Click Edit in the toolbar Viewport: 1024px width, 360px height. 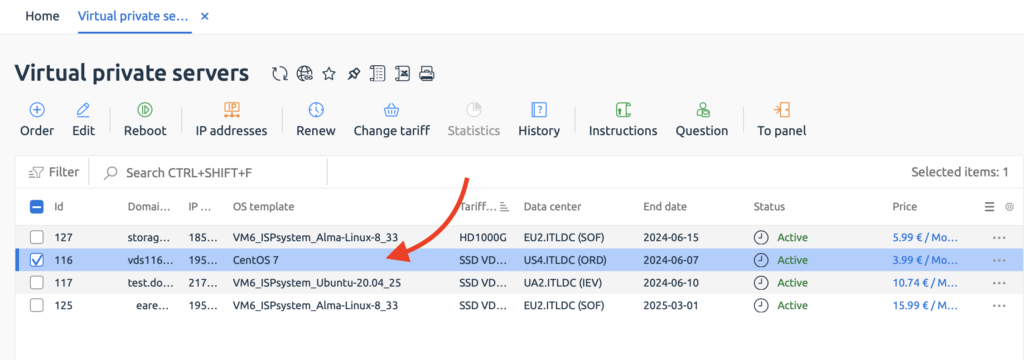(x=84, y=120)
